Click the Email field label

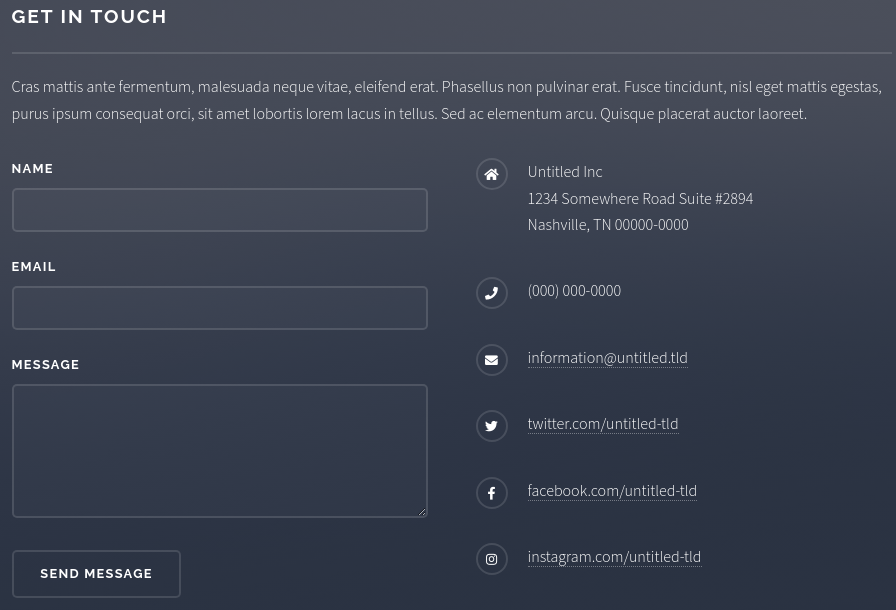point(34,267)
